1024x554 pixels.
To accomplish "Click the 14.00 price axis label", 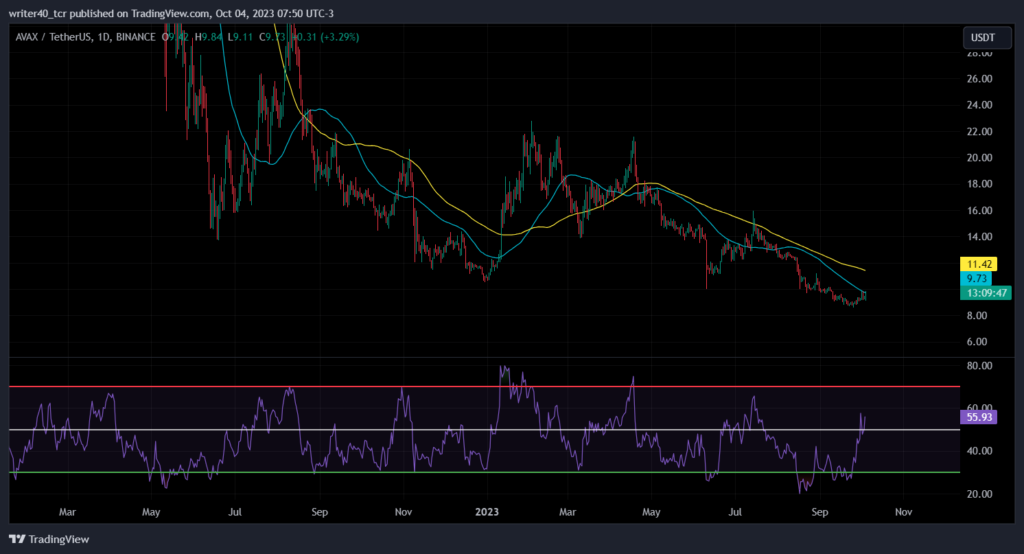I will click(x=979, y=236).
